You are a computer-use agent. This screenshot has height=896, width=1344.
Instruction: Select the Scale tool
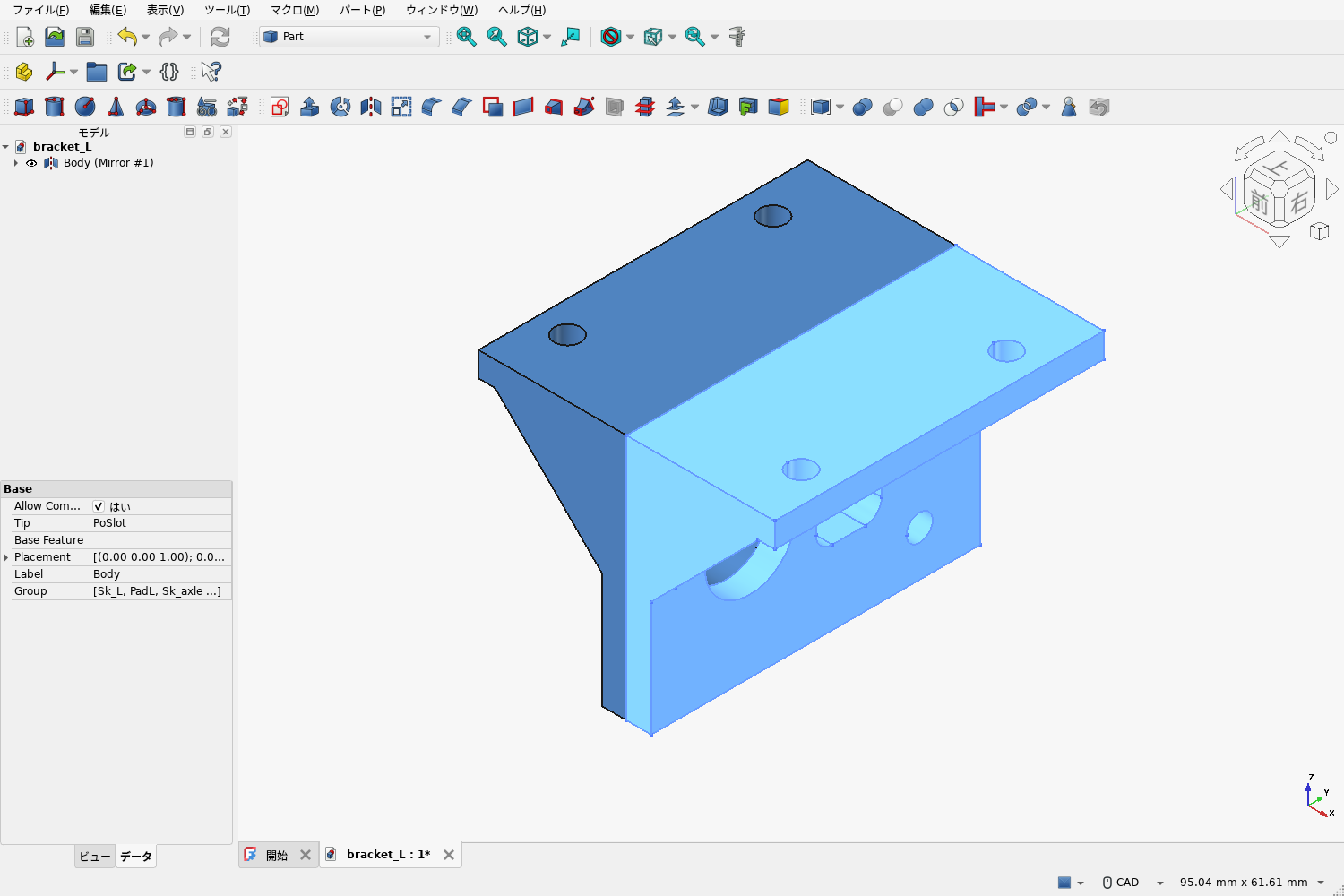(401, 108)
